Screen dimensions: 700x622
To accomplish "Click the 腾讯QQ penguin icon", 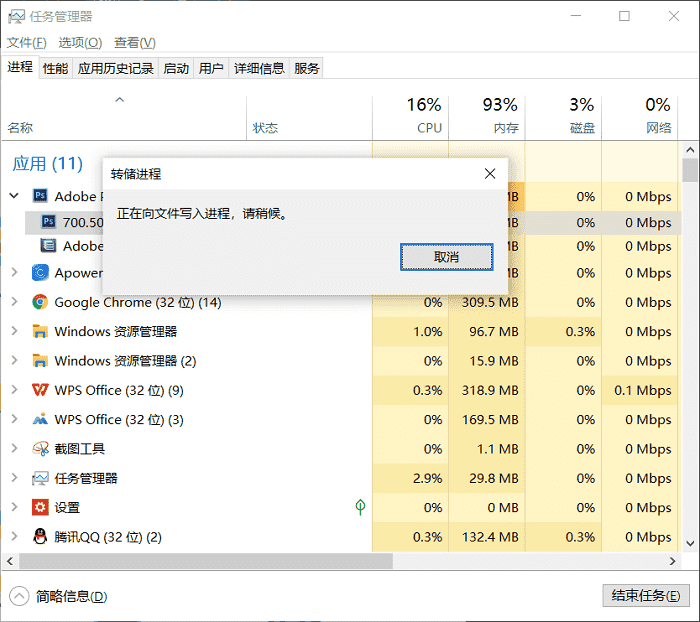I will click(40, 536).
